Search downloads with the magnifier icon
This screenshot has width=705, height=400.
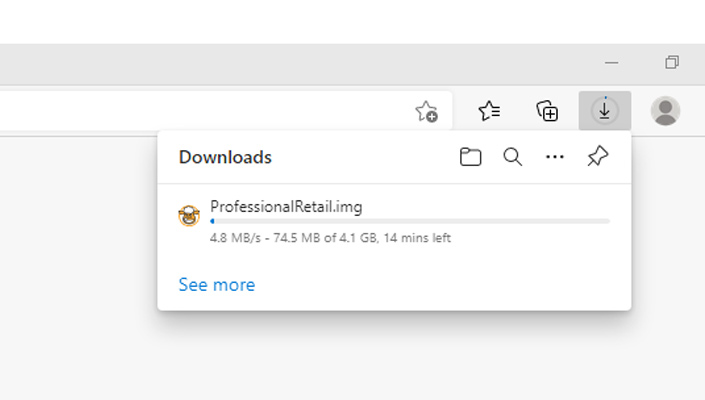513,157
